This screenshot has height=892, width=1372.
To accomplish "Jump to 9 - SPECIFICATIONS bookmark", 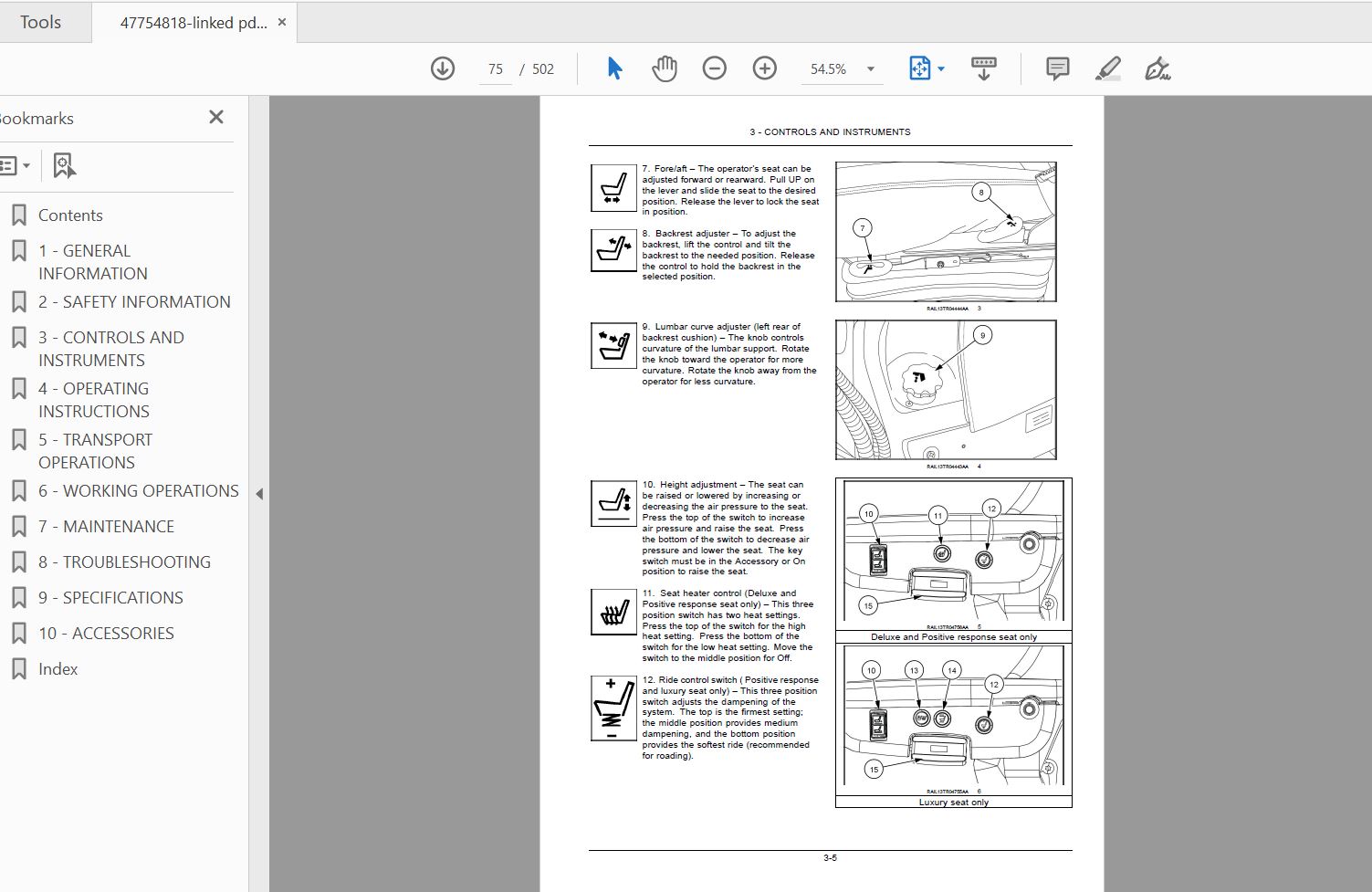I will tap(110, 598).
